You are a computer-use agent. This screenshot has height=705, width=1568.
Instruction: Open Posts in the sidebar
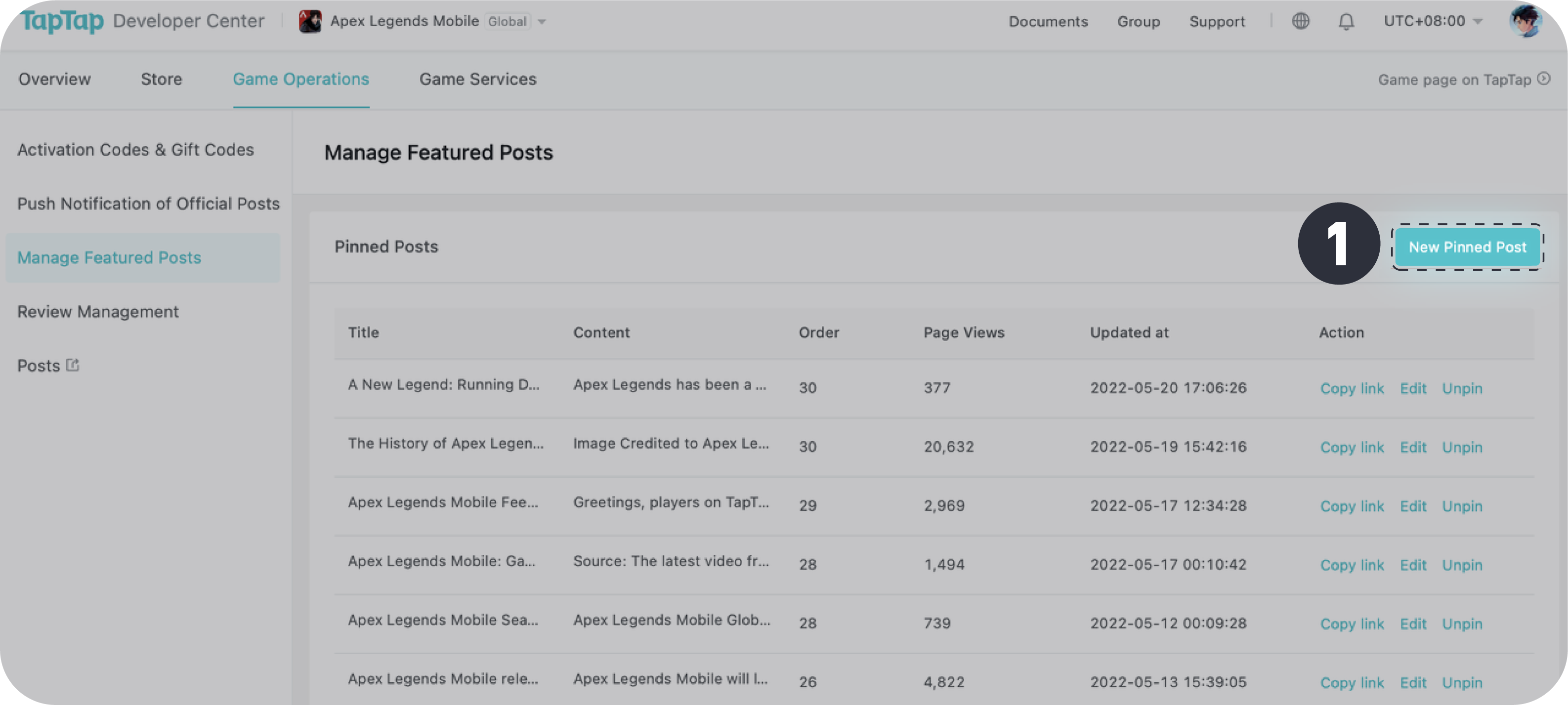click(39, 366)
